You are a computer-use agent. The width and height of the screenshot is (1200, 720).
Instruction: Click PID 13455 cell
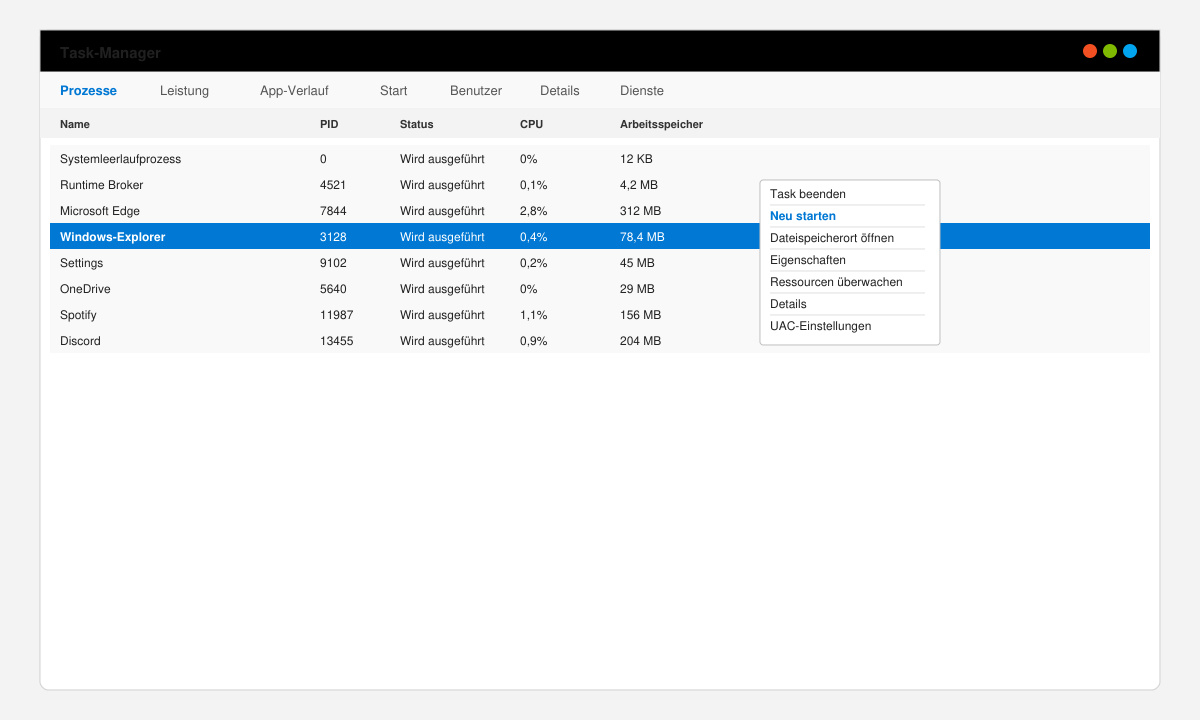tap(336, 341)
